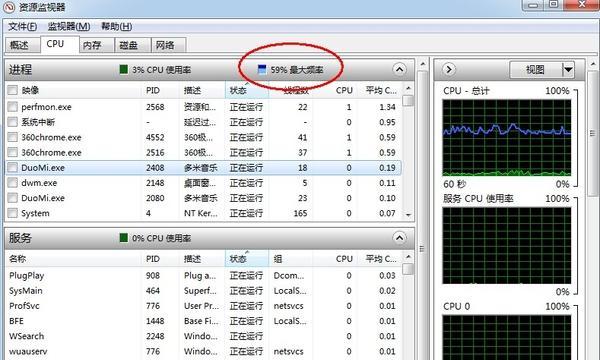600x360 pixels.
Task: Click the process list scroll-down arrow
Action: tap(408, 215)
